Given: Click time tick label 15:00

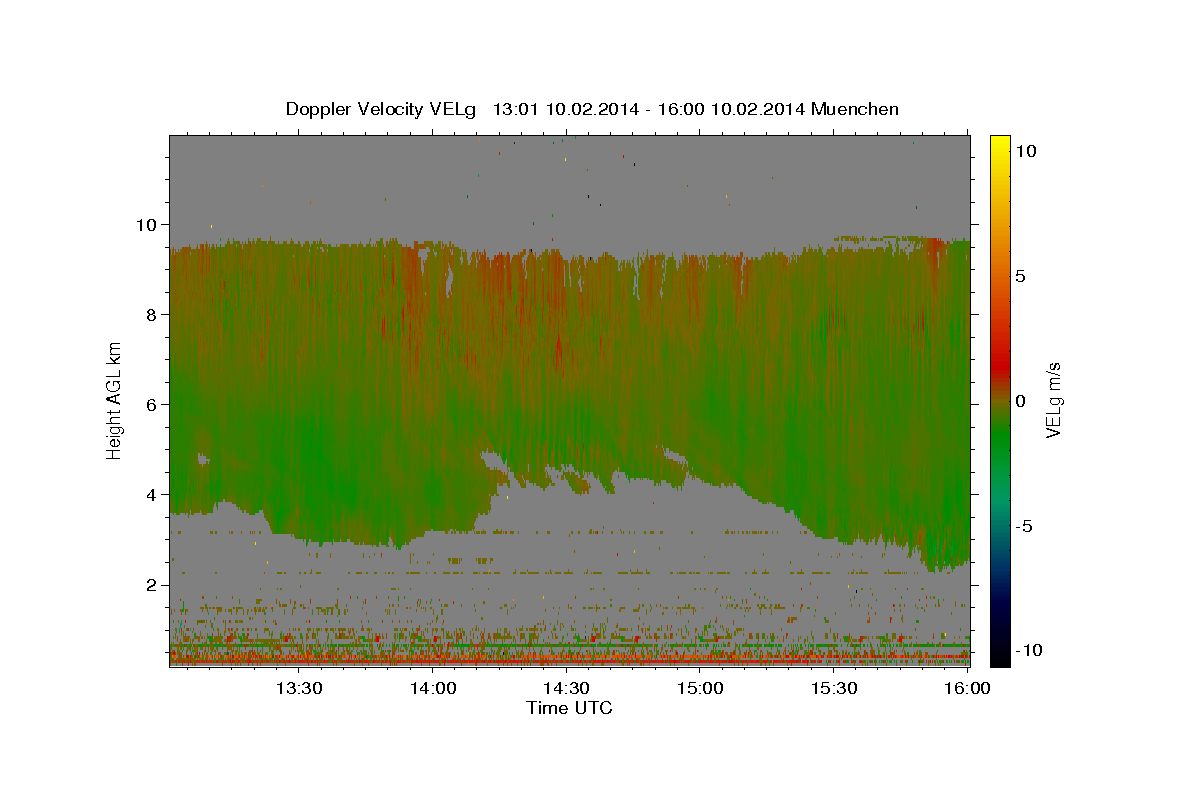Looking at the screenshot, I should click(700, 688).
